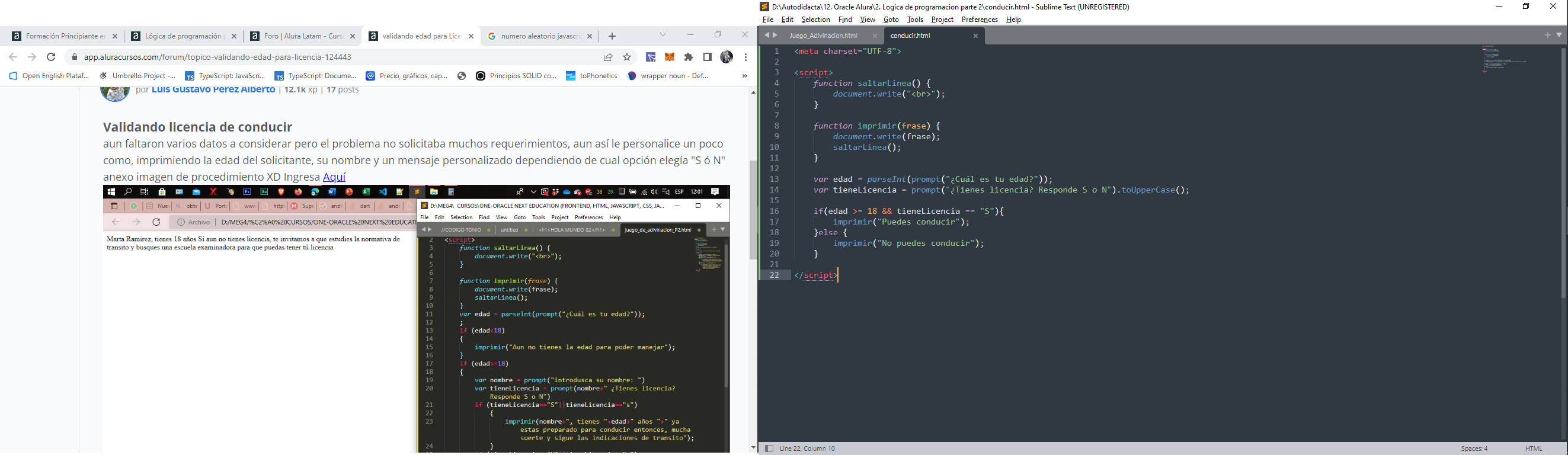The height and width of the screenshot is (455, 1568).
Task: Follow the Aquí link in the post
Action: click(334, 177)
